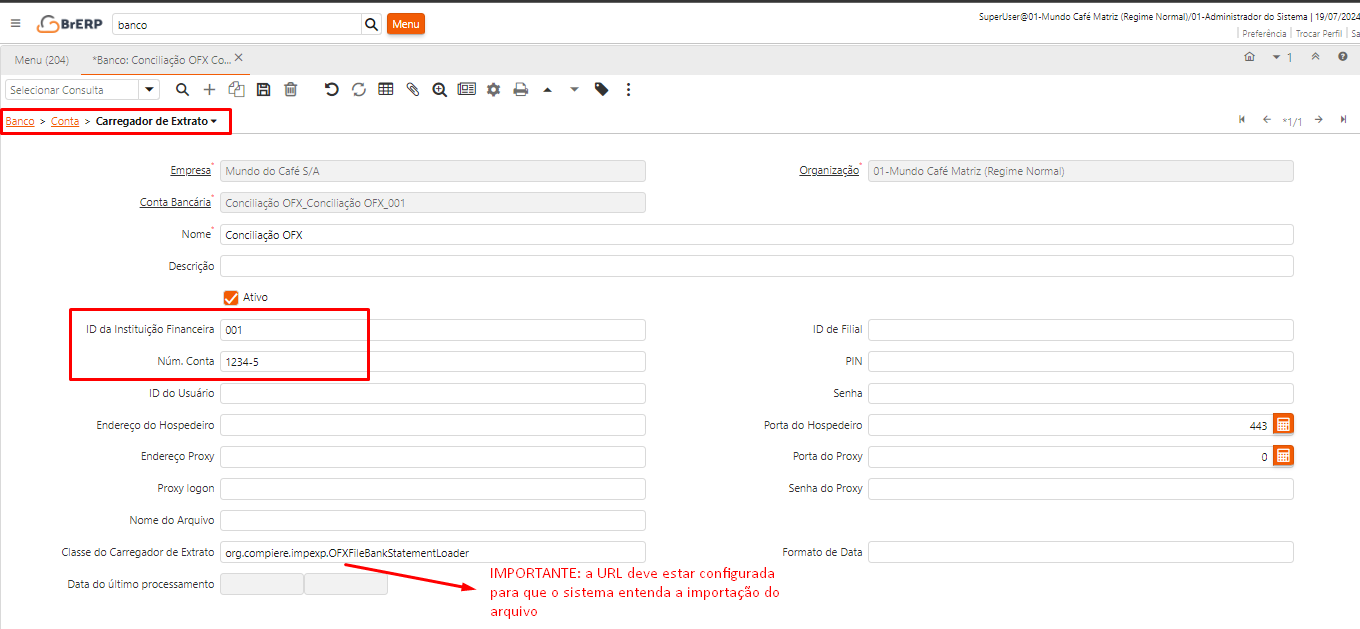Click the save record icon
1360x629 pixels.
(x=263, y=90)
